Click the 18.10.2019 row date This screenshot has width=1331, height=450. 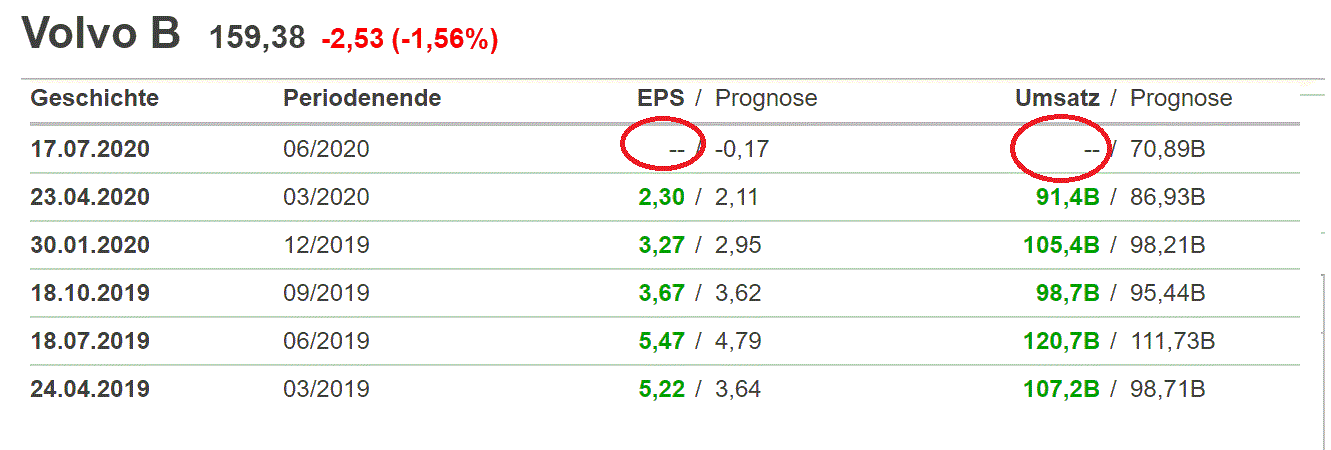[x=90, y=293]
